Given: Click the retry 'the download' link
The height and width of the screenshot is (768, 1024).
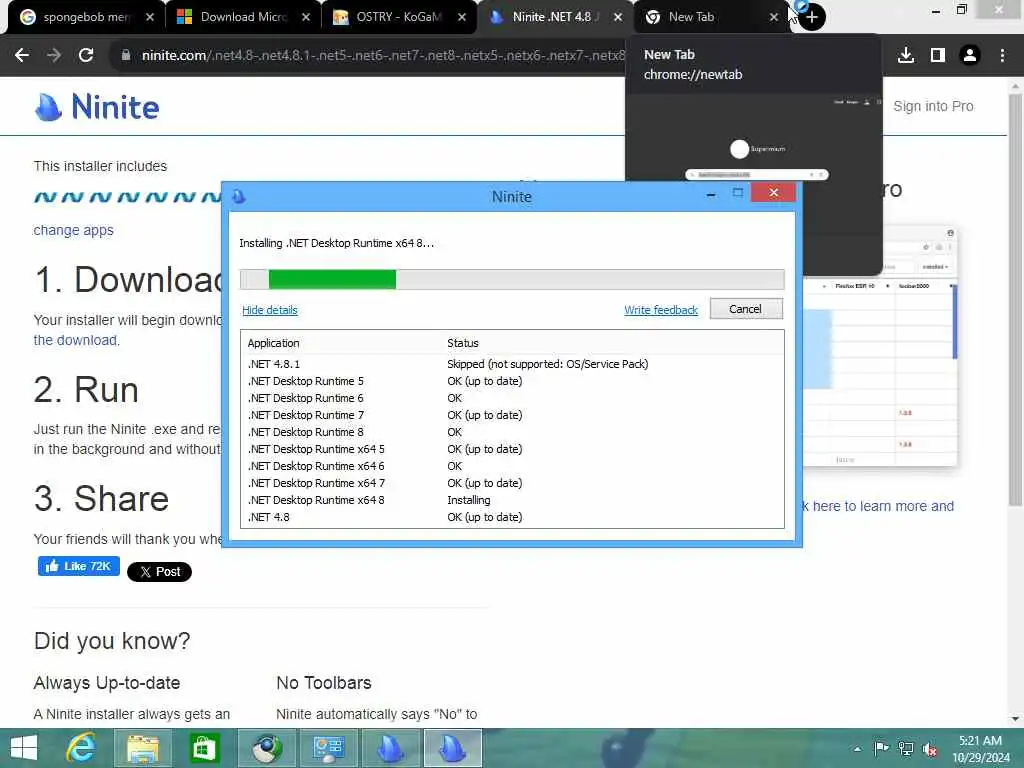Looking at the screenshot, I should tap(75, 340).
